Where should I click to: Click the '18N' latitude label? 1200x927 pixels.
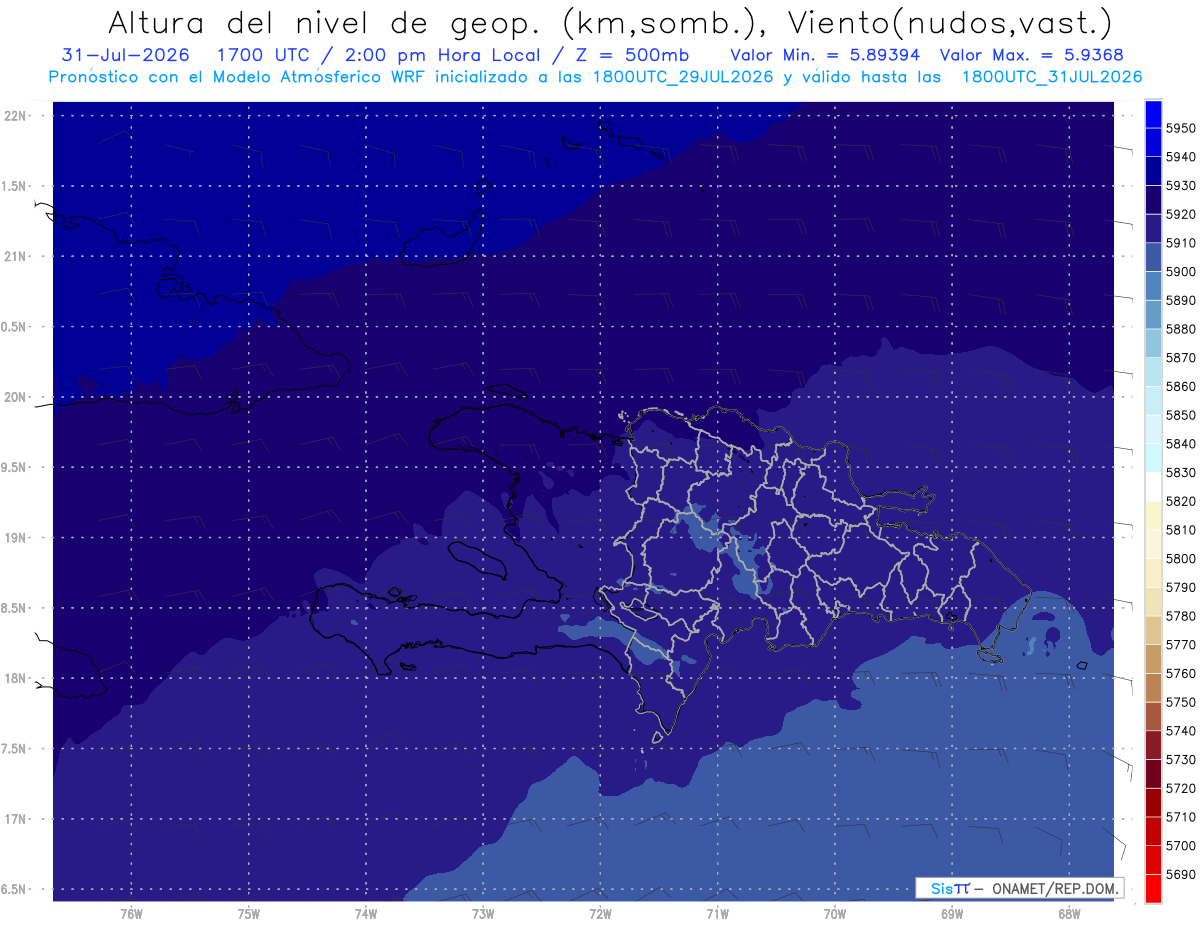[17, 678]
